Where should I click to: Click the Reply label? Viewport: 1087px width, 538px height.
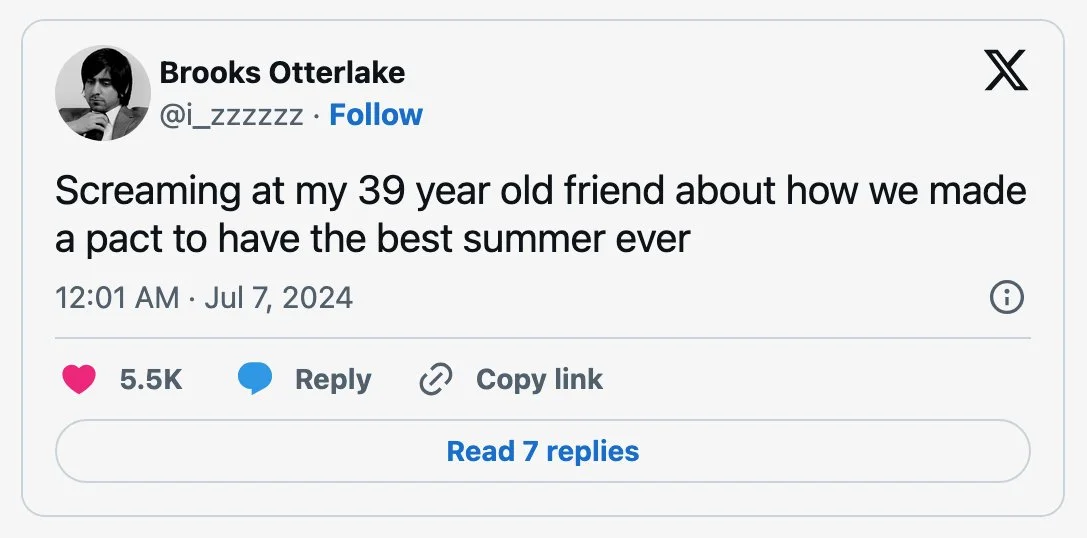click(x=333, y=380)
